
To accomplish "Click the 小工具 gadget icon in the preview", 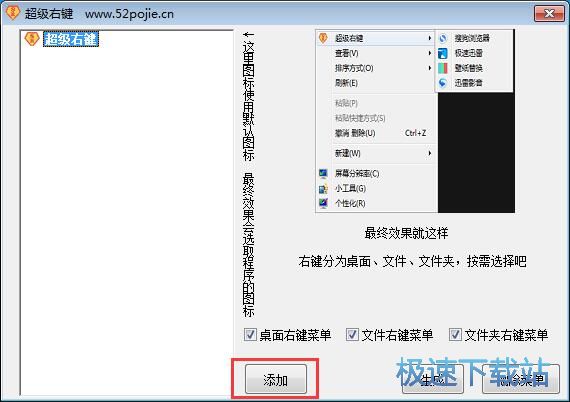I will point(323,188).
